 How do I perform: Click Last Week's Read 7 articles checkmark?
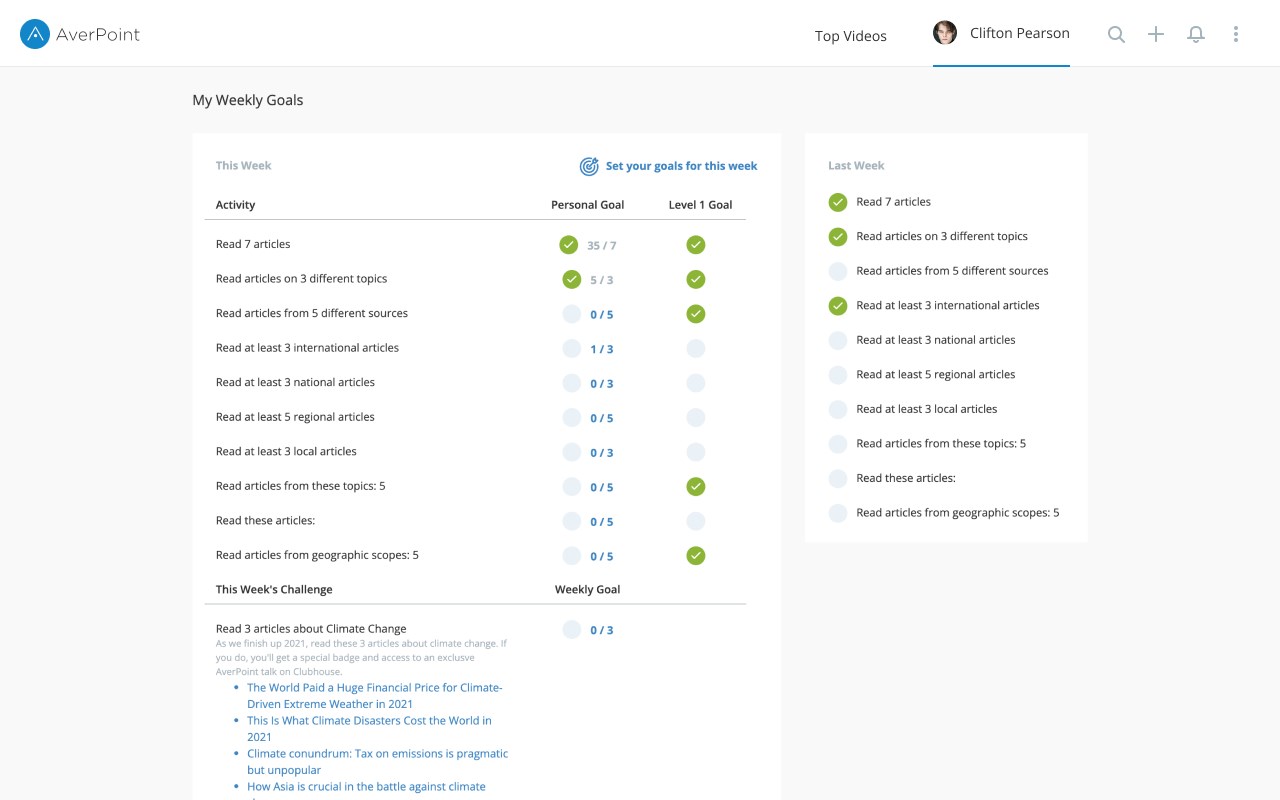tap(838, 202)
